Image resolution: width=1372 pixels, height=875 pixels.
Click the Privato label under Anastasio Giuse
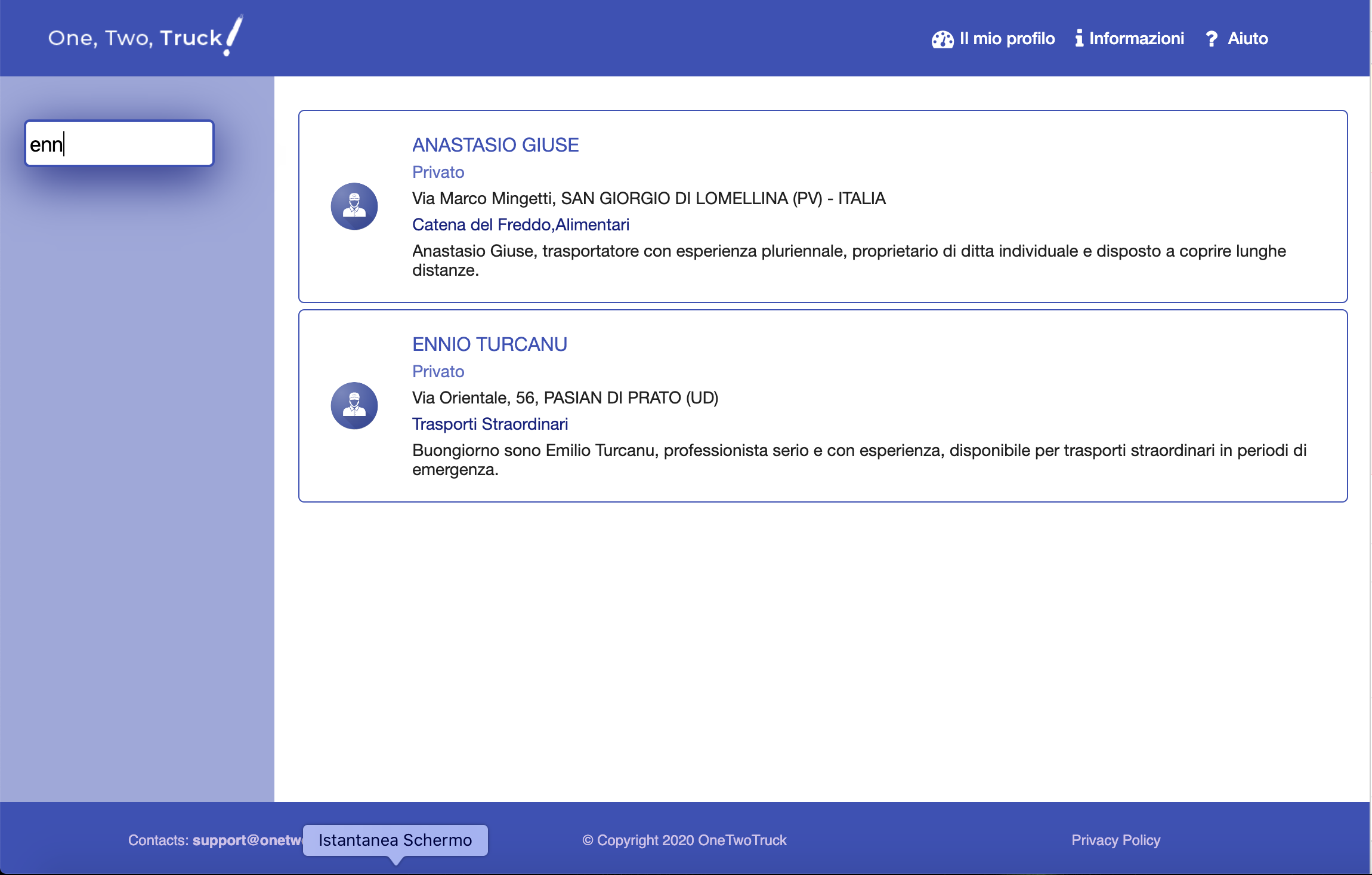[x=438, y=172]
